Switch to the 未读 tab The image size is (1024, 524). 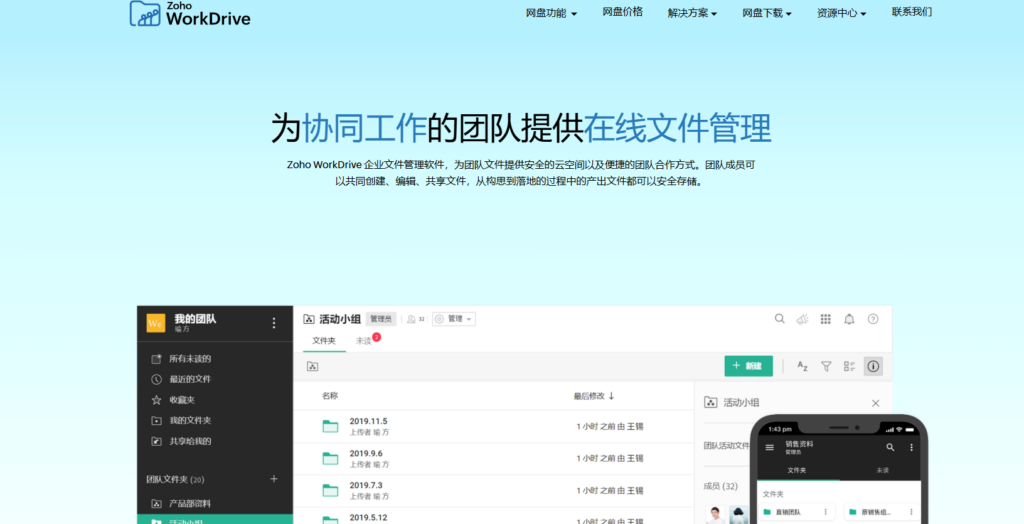(364, 341)
